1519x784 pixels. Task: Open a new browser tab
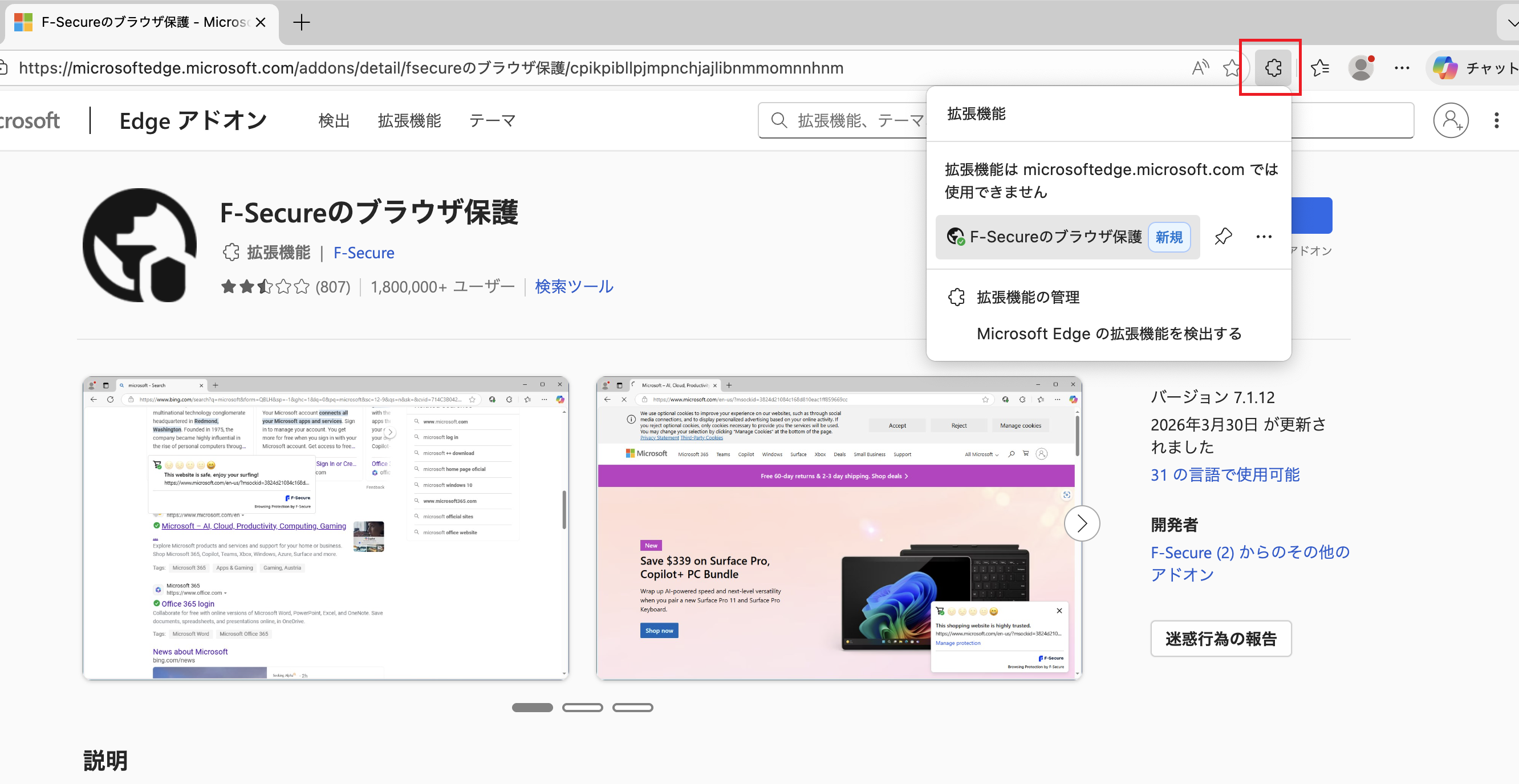point(301,22)
